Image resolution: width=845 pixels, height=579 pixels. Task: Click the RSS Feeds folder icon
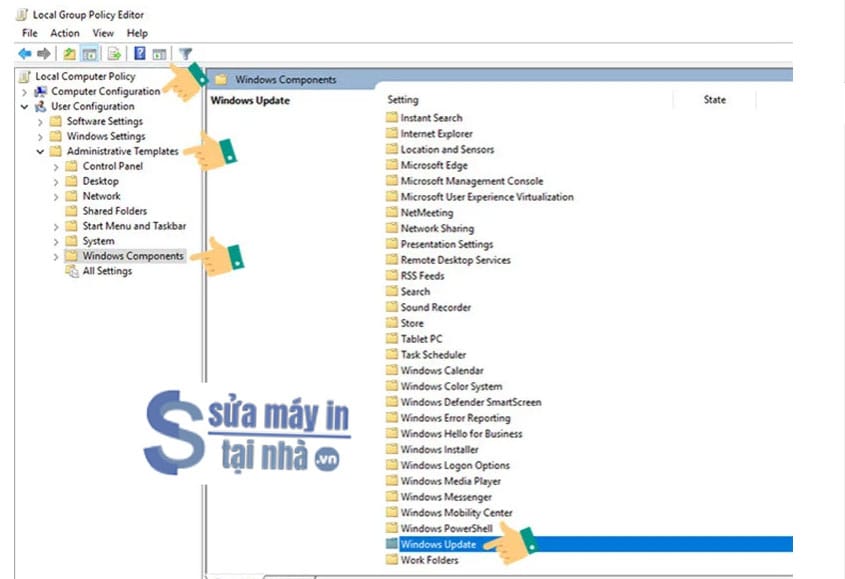coord(392,275)
